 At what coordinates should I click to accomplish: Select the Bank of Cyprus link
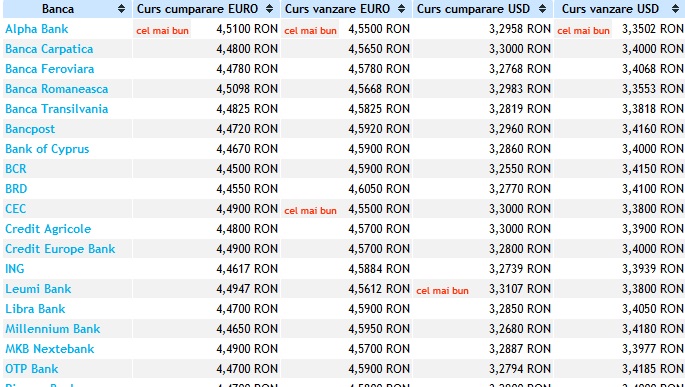[x=47, y=149]
